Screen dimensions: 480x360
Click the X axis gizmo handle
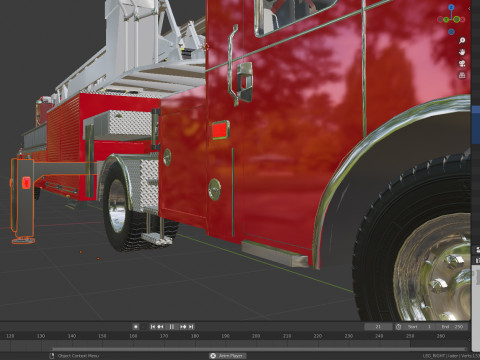click(463, 20)
